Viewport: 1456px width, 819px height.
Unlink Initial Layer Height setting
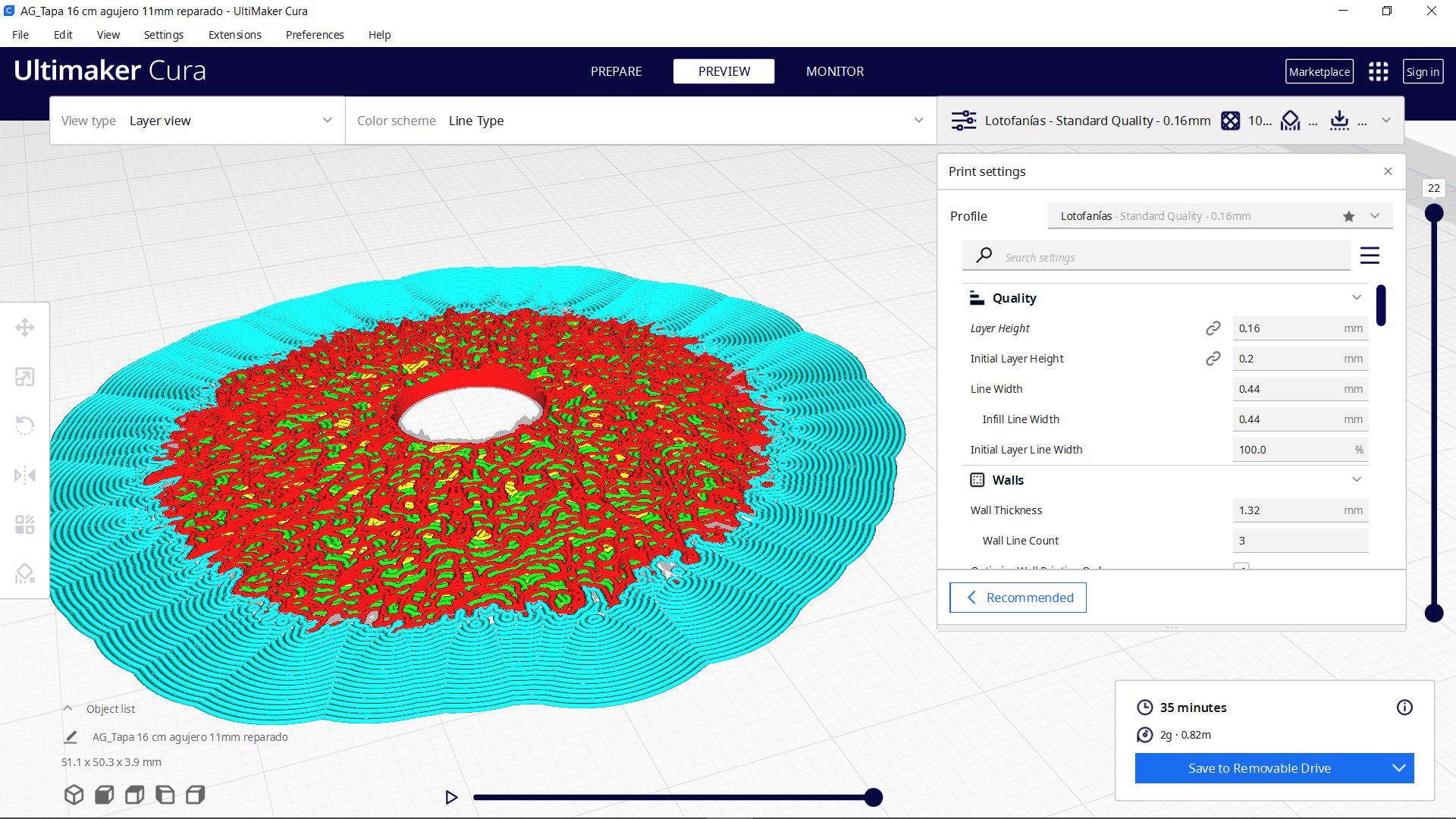coord(1213,358)
